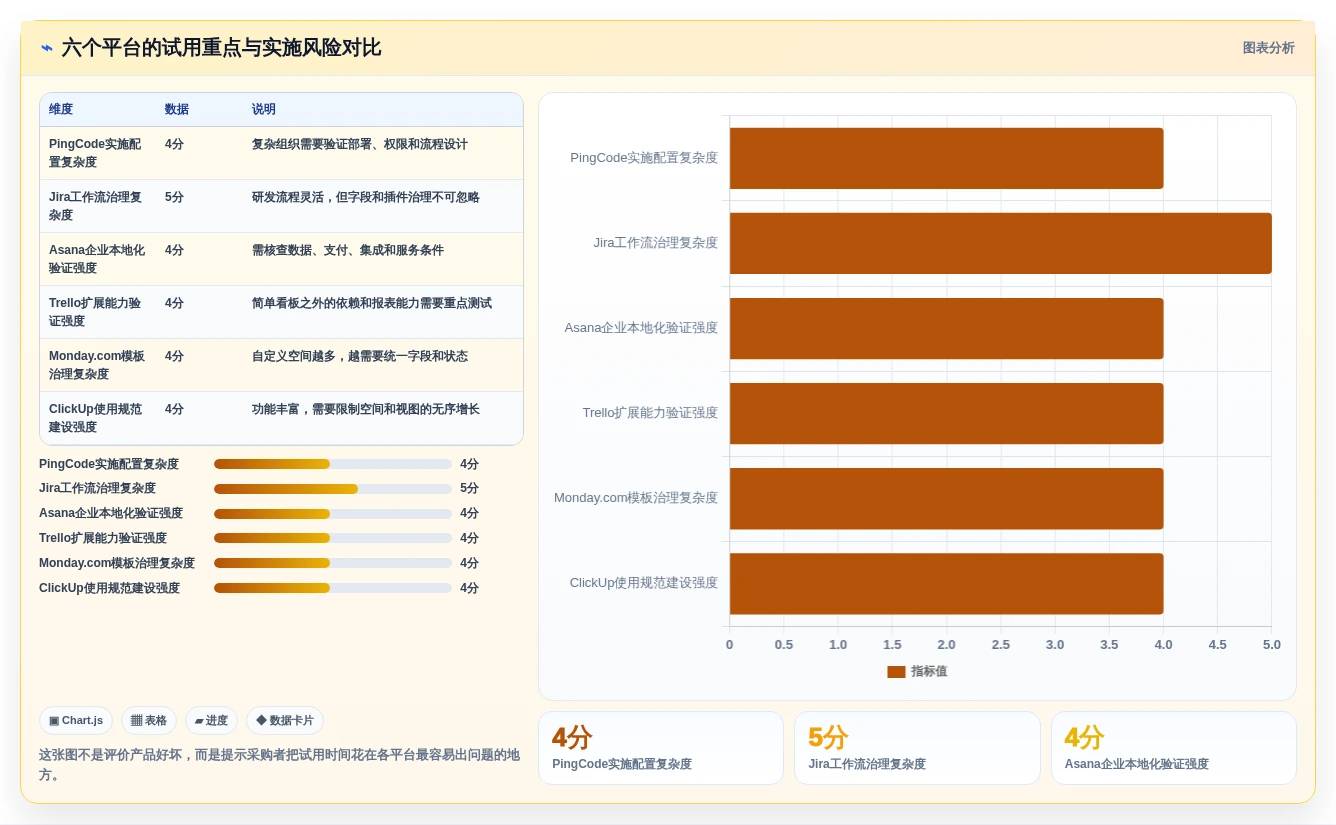1336x825 pixels.
Task: Click the Trello progress bar
Action: click(x=333, y=538)
